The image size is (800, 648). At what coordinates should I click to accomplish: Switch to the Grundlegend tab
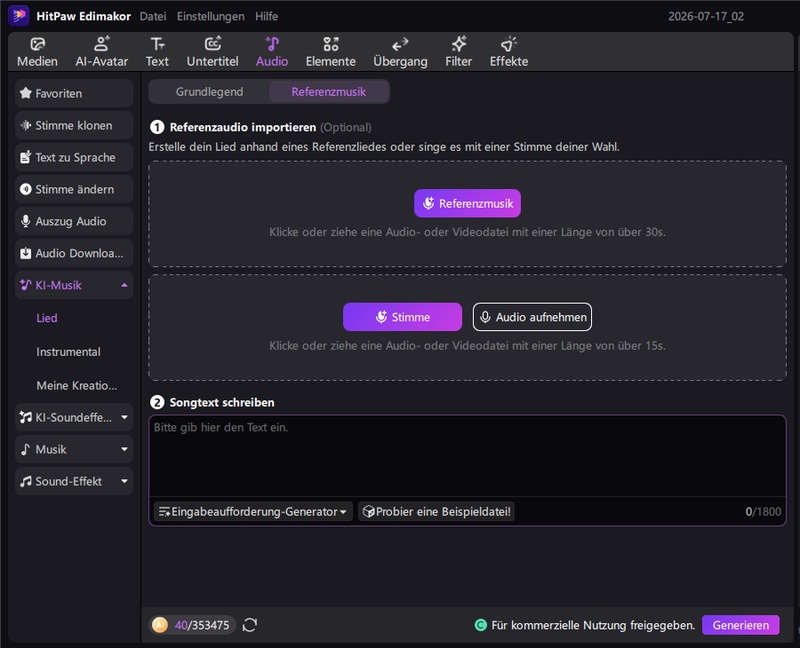click(209, 92)
